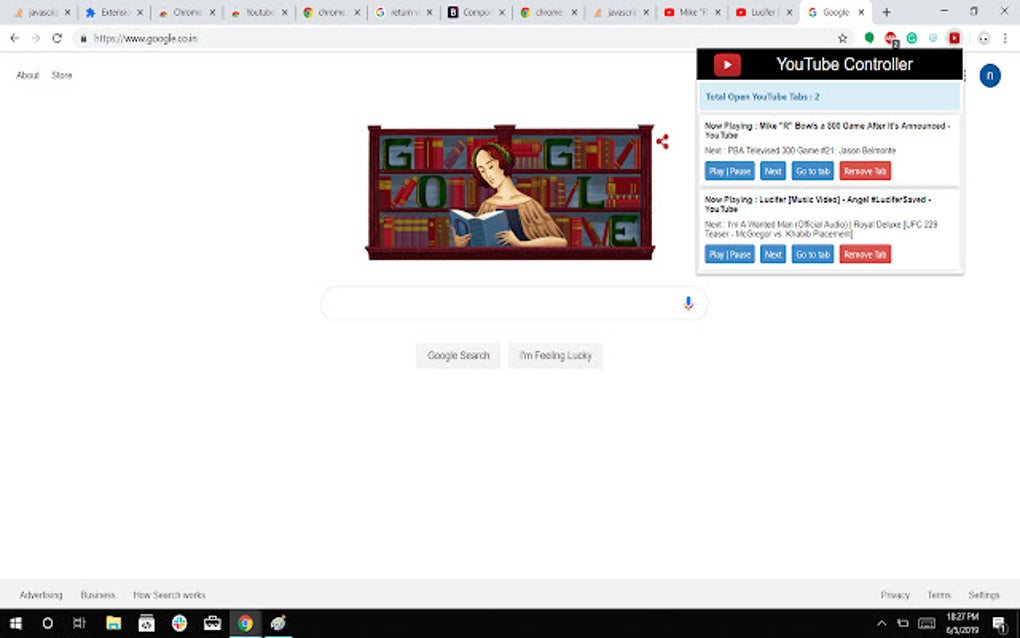
Task: Switch to the Extensions tab
Action: pyautogui.click(x=114, y=12)
